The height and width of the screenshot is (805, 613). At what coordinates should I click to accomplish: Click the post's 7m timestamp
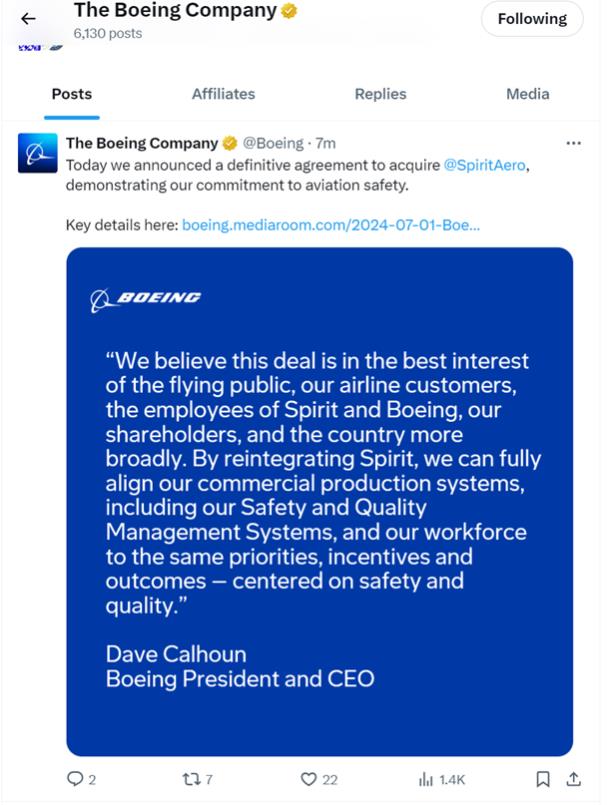pos(326,143)
